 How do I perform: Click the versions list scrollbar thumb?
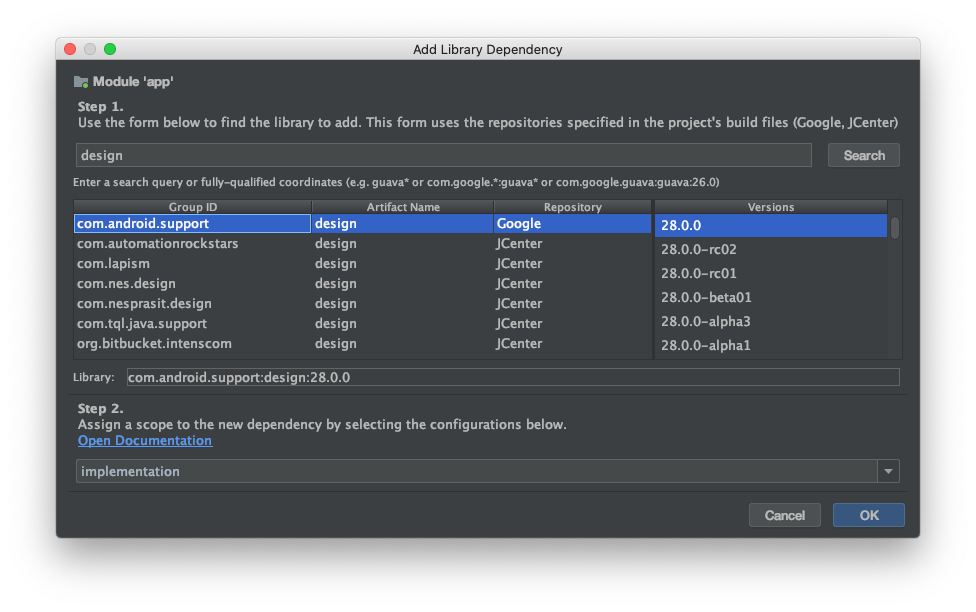[895, 227]
